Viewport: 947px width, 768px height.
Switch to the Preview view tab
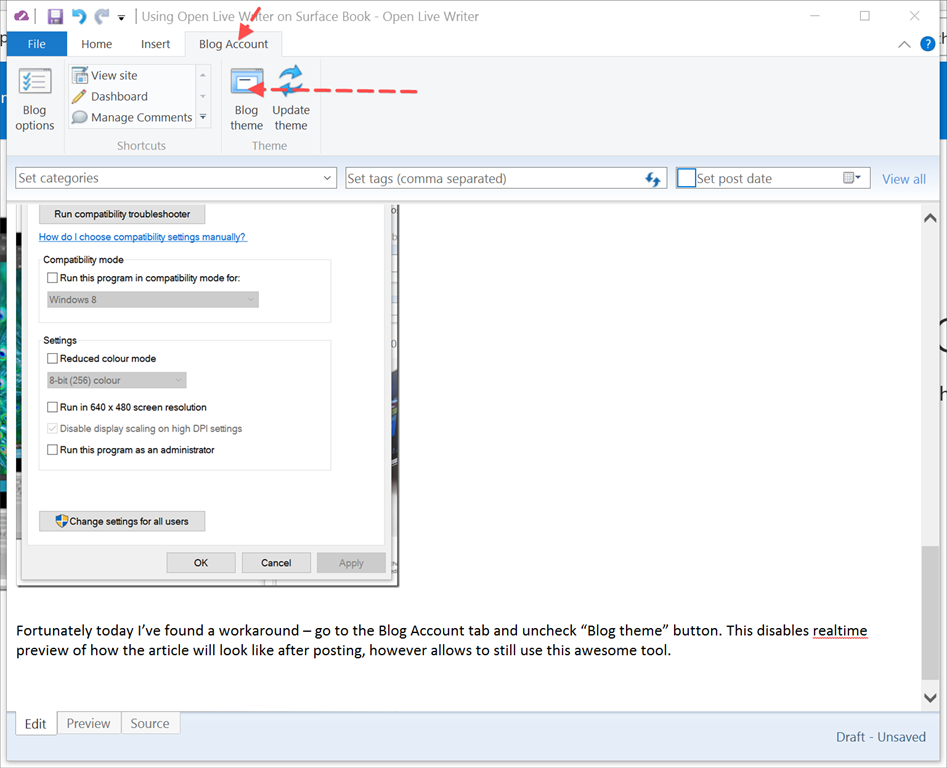click(89, 723)
